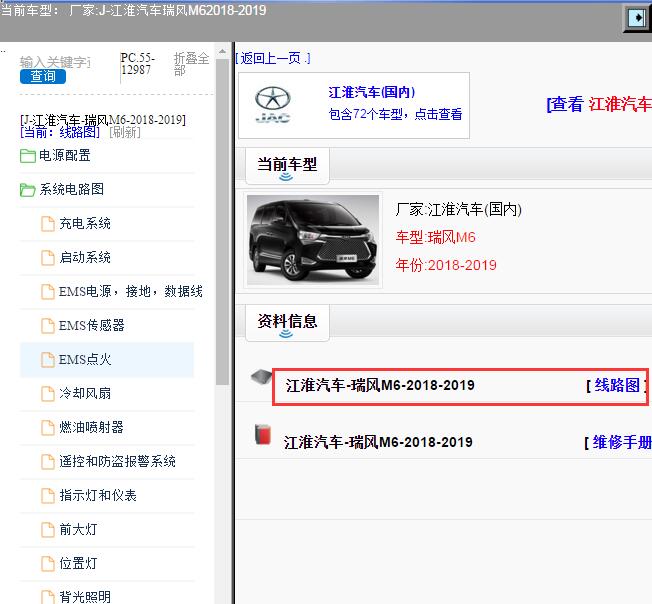This screenshot has width=652, height=604.
Task: Click the PC.55-12987 text
Action: [x=138, y=64]
